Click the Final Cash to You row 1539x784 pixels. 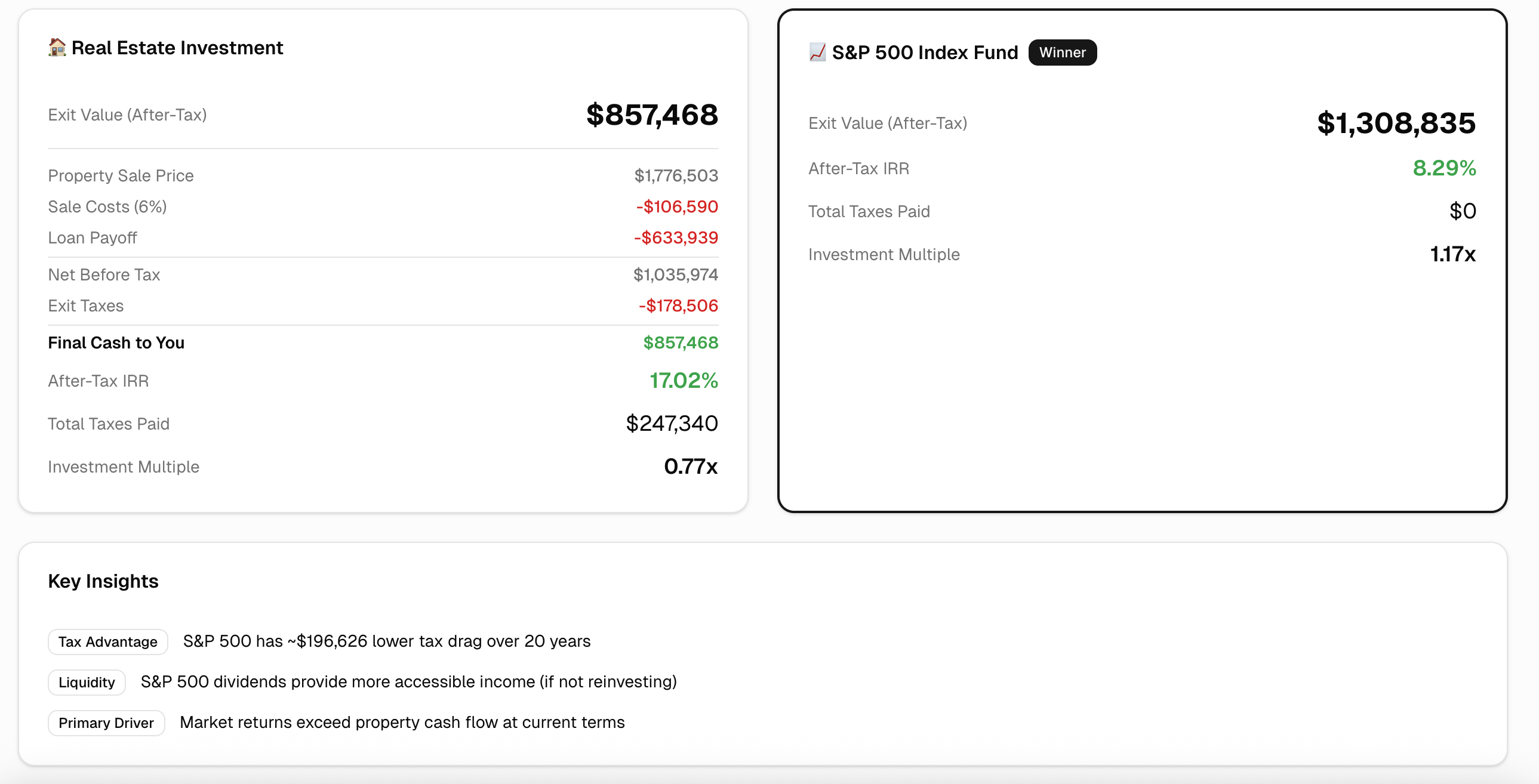click(116, 342)
